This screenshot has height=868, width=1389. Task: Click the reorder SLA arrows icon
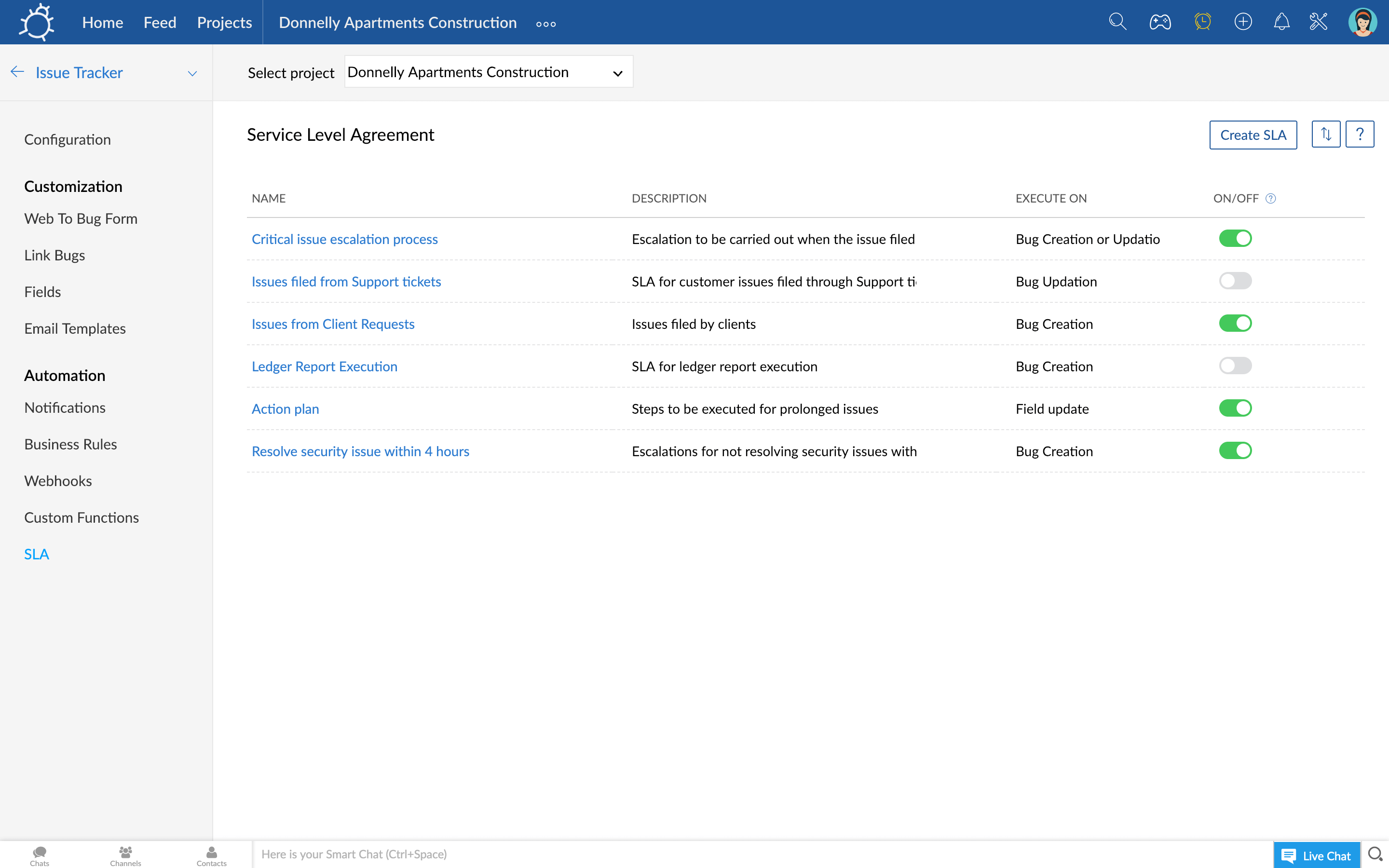tap(1325, 135)
